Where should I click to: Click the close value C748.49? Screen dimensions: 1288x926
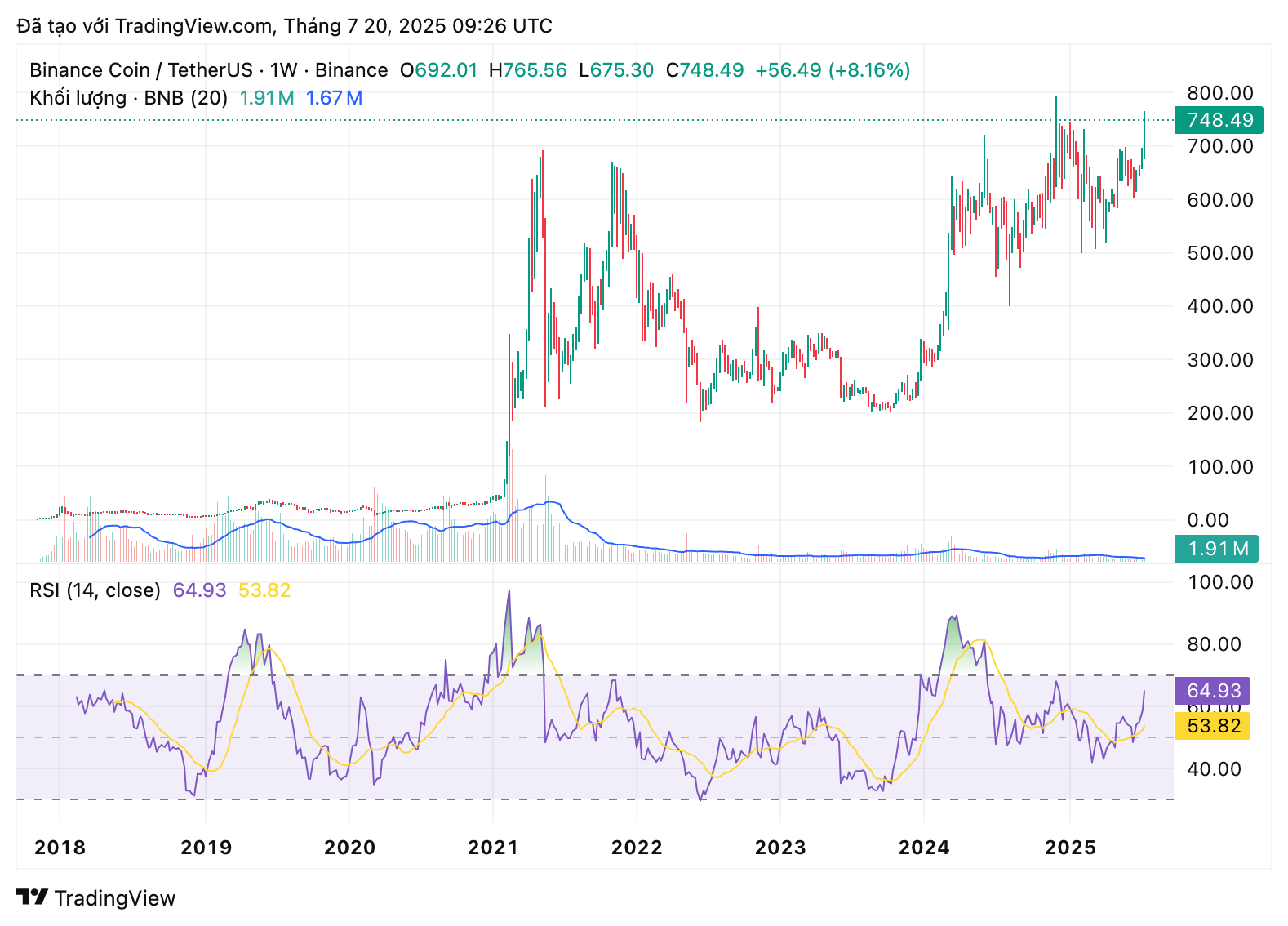[705, 70]
